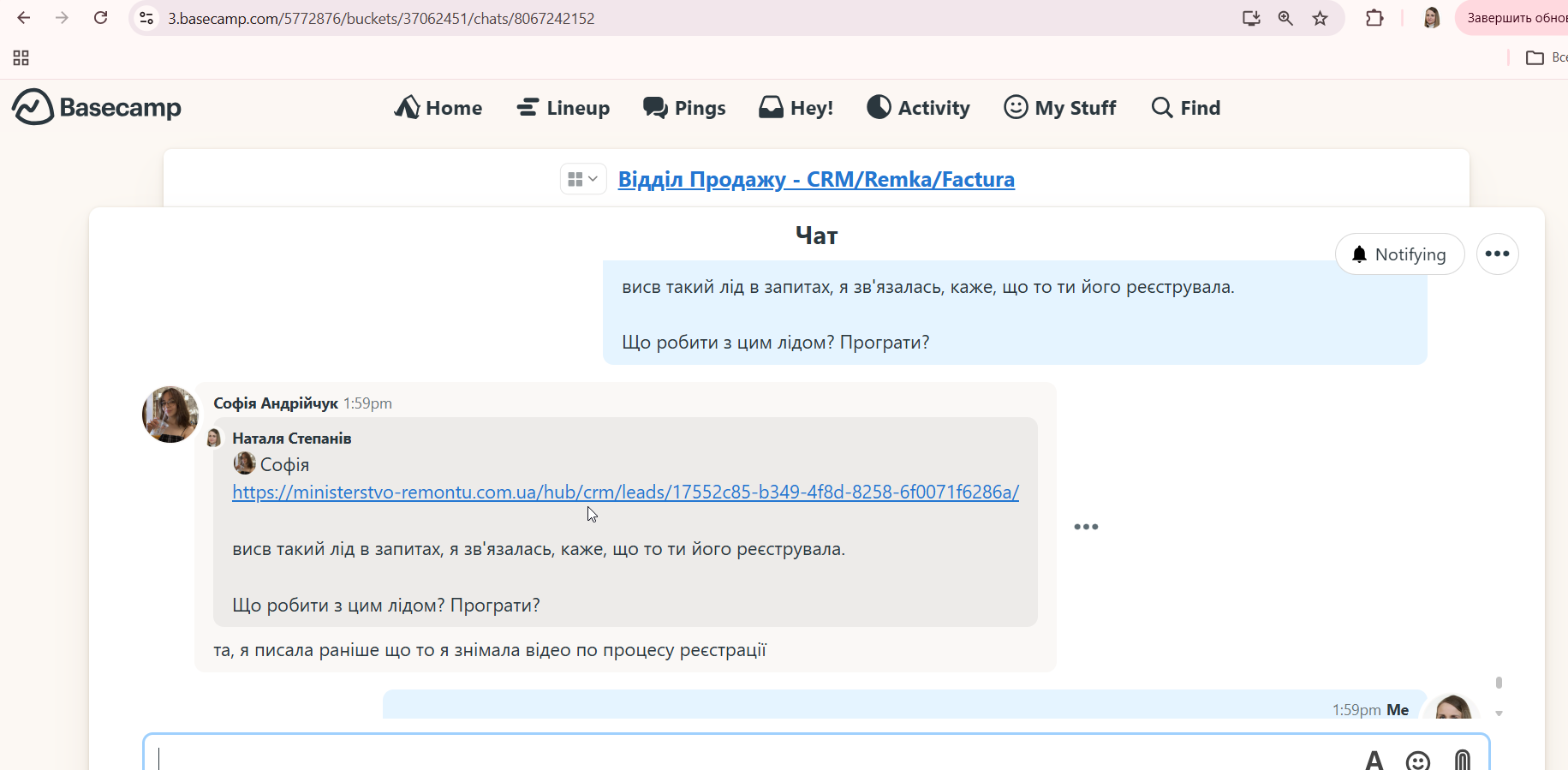Reload the page with the refresh icon
This screenshot has width=1568, height=770.
[x=100, y=18]
